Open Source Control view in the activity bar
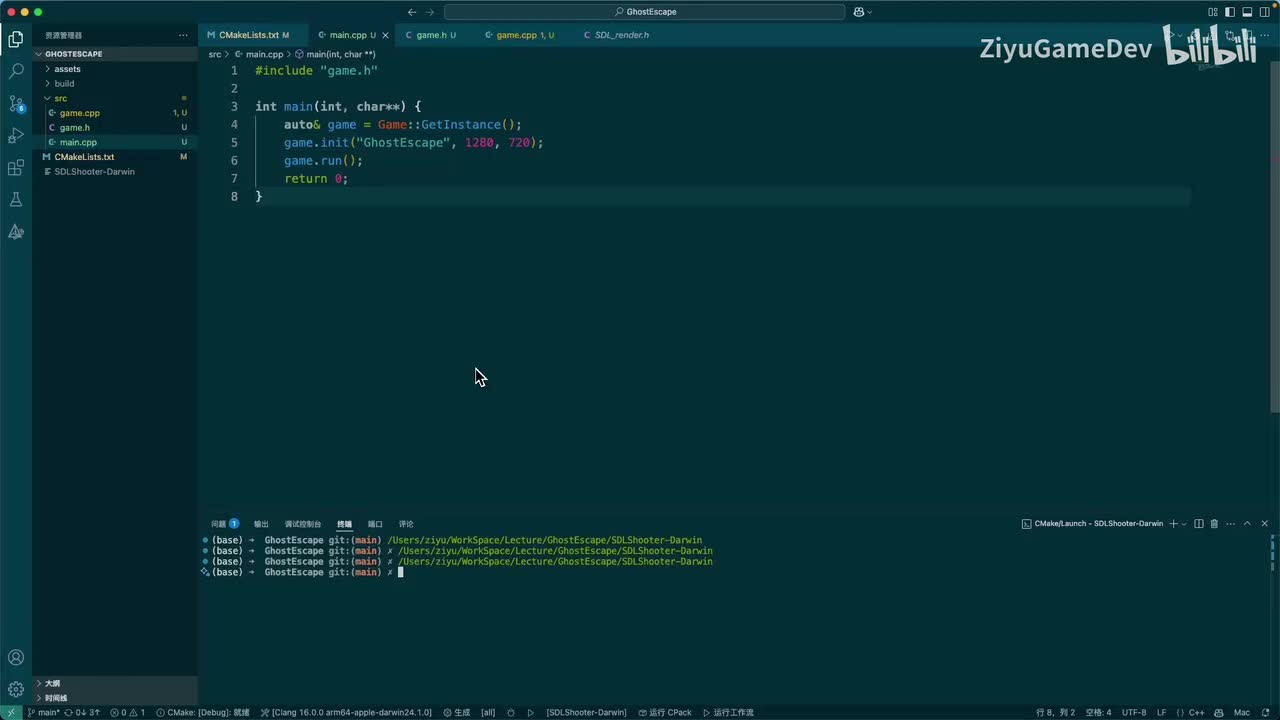 (x=16, y=104)
